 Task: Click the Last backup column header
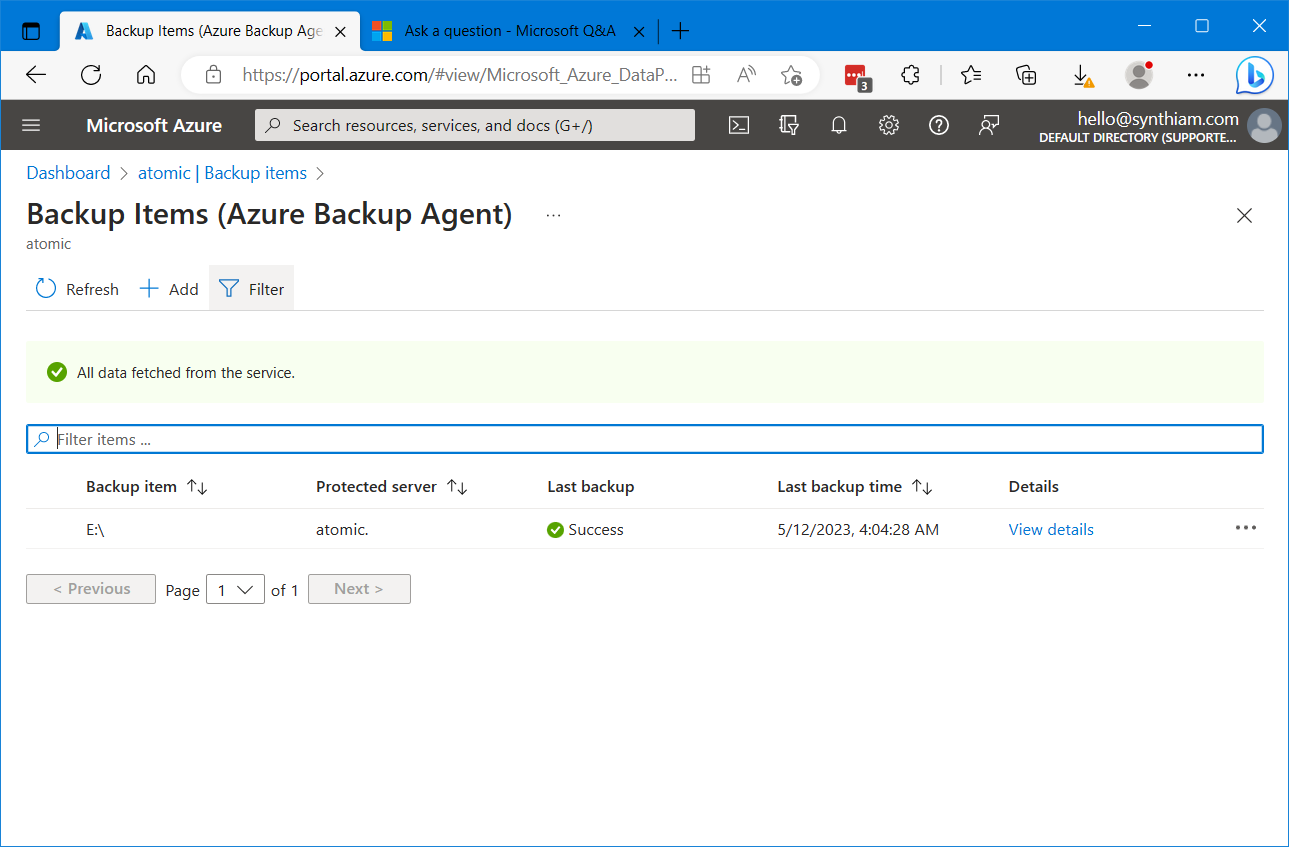[590, 487]
